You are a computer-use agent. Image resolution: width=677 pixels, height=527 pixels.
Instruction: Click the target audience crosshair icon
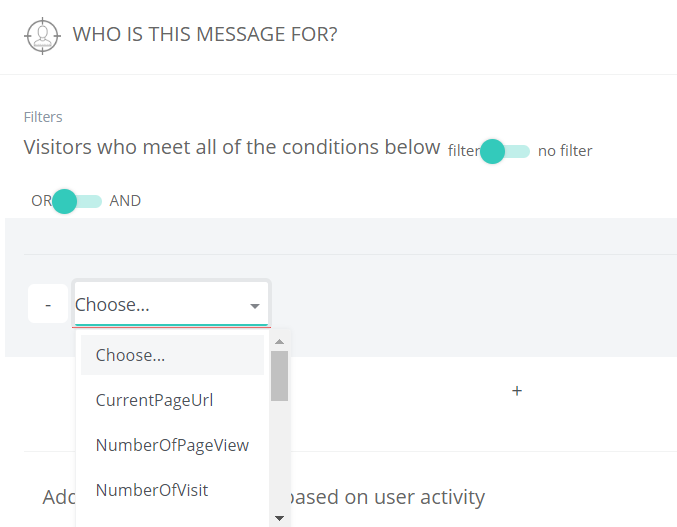(x=42, y=36)
